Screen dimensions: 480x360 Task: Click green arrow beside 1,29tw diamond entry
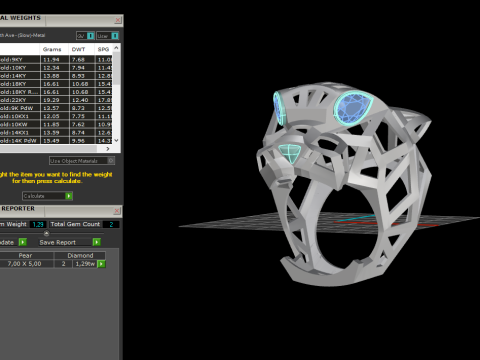pos(101,264)
